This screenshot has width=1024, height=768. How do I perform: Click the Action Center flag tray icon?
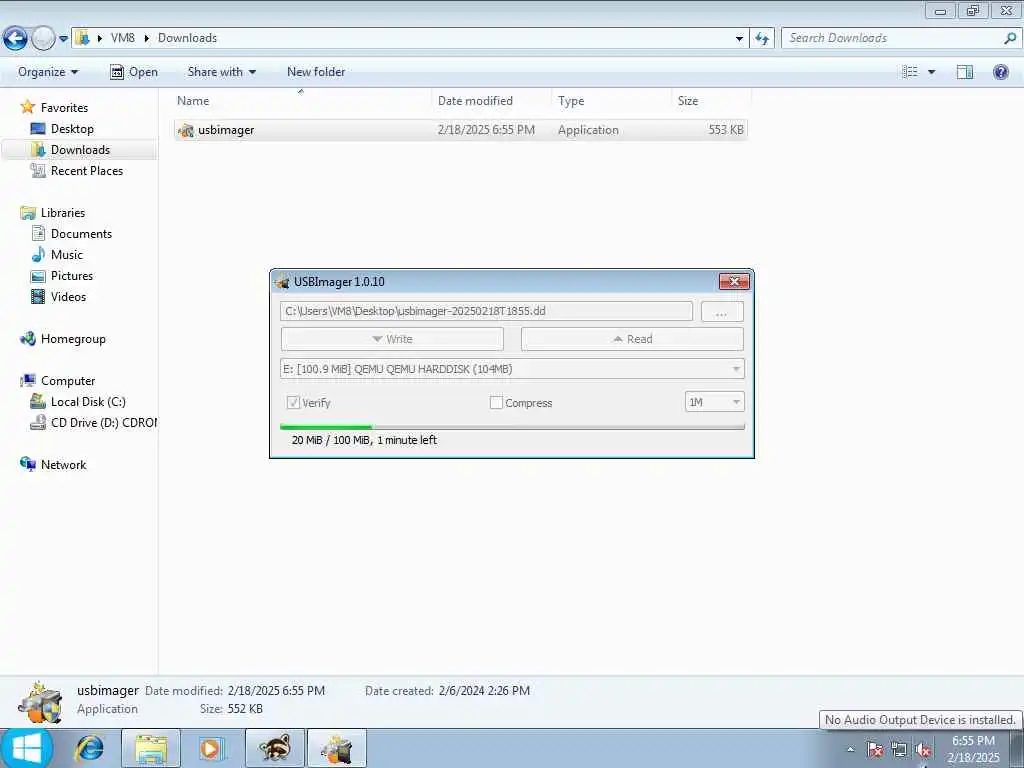[x=874, y=749]
